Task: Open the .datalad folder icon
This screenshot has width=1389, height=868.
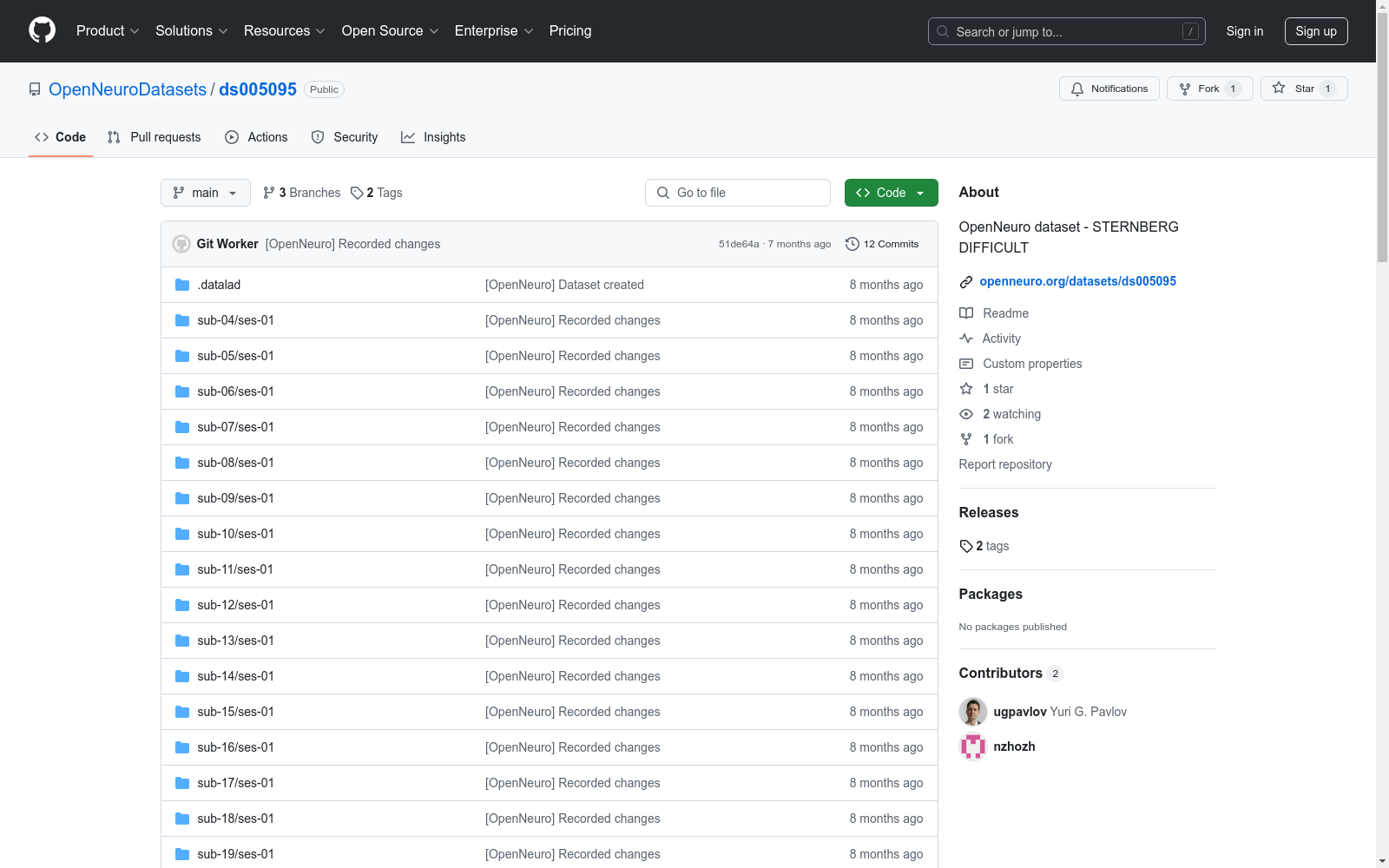Action: 182,285
